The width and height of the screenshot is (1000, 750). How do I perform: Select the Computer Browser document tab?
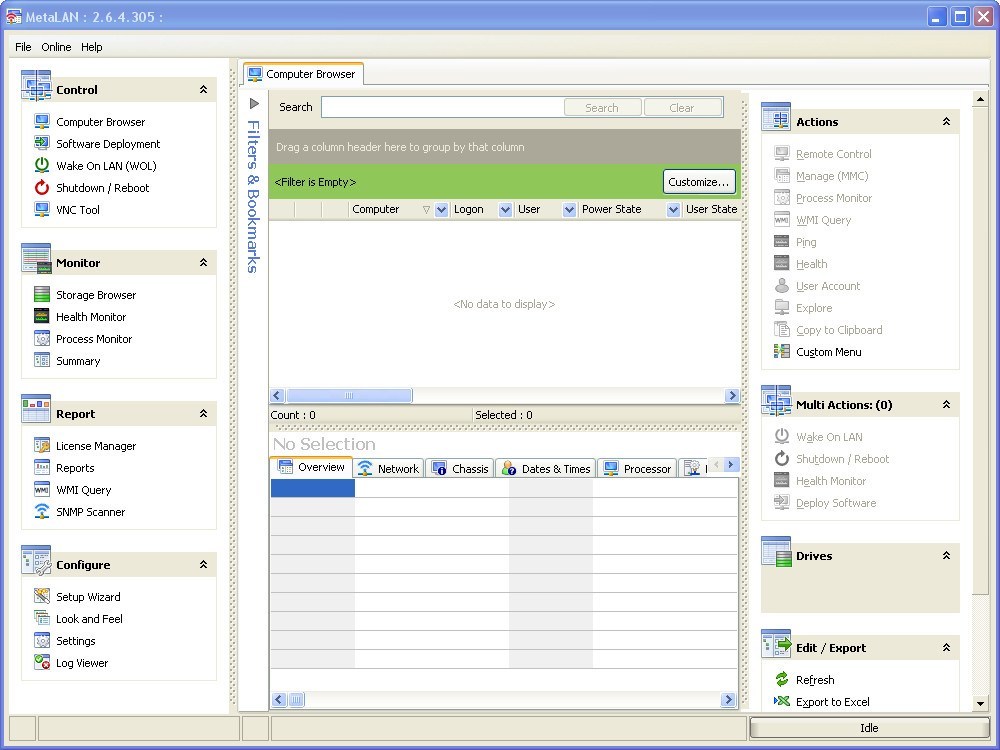coord(302,74)
